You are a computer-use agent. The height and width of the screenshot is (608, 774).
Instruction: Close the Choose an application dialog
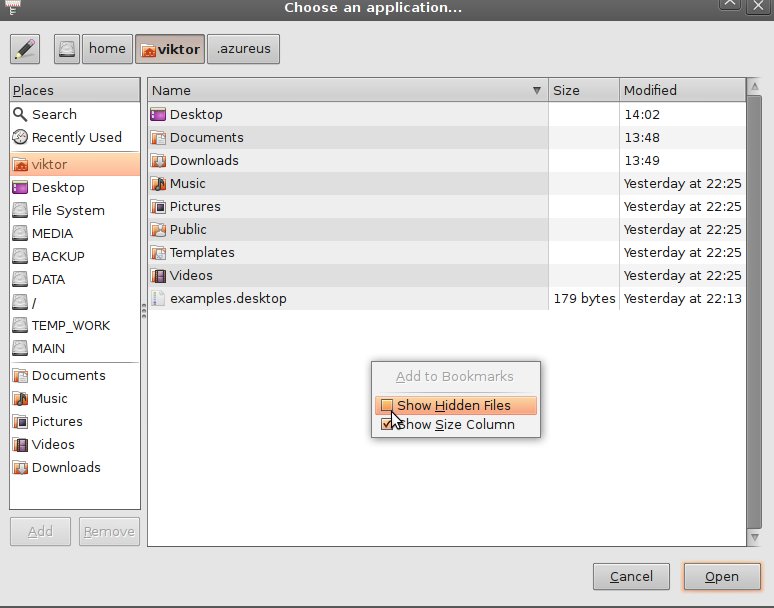[758, 6]
